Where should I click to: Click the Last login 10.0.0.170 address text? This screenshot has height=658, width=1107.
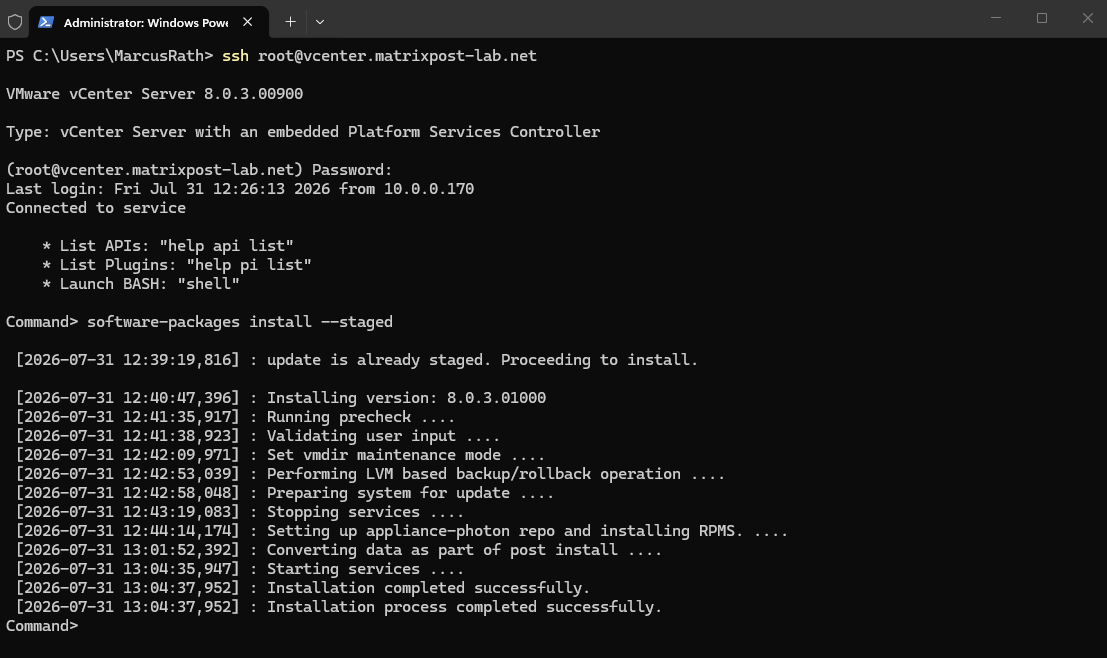coord(429,189)
